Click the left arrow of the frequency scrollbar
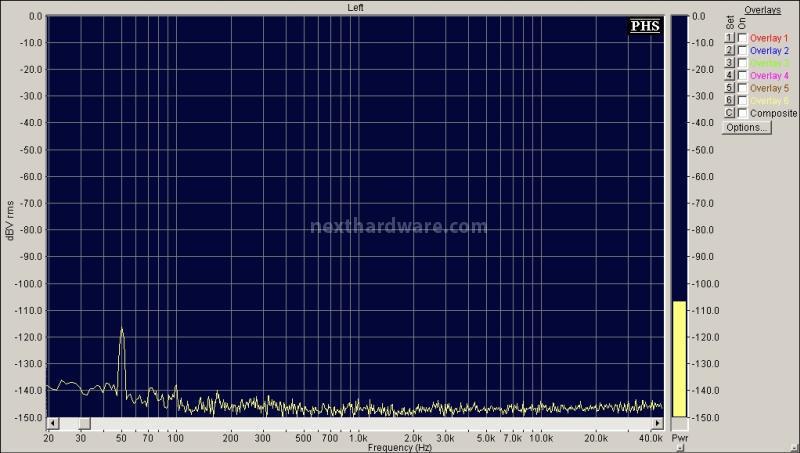Viewport: 800px width, 453px height. pos(53,423)
